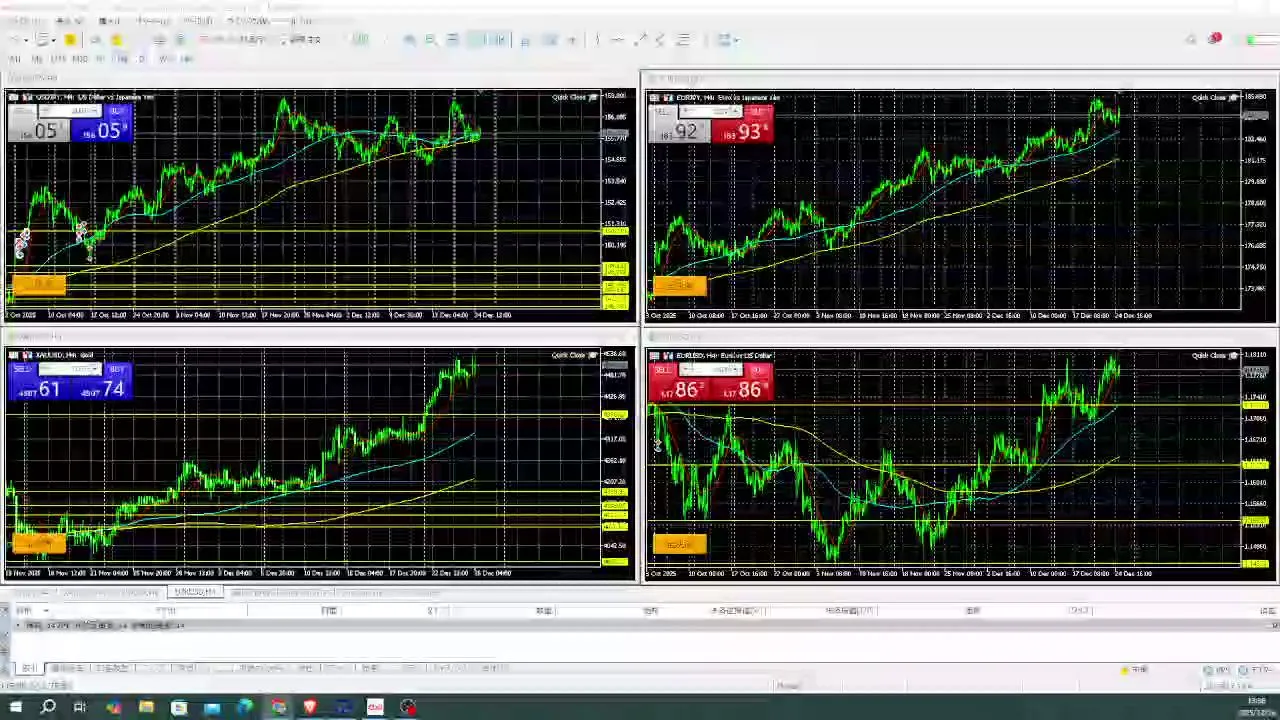
Task: Click the lot volume field on EURJPY panel
Action: [711, 110]
